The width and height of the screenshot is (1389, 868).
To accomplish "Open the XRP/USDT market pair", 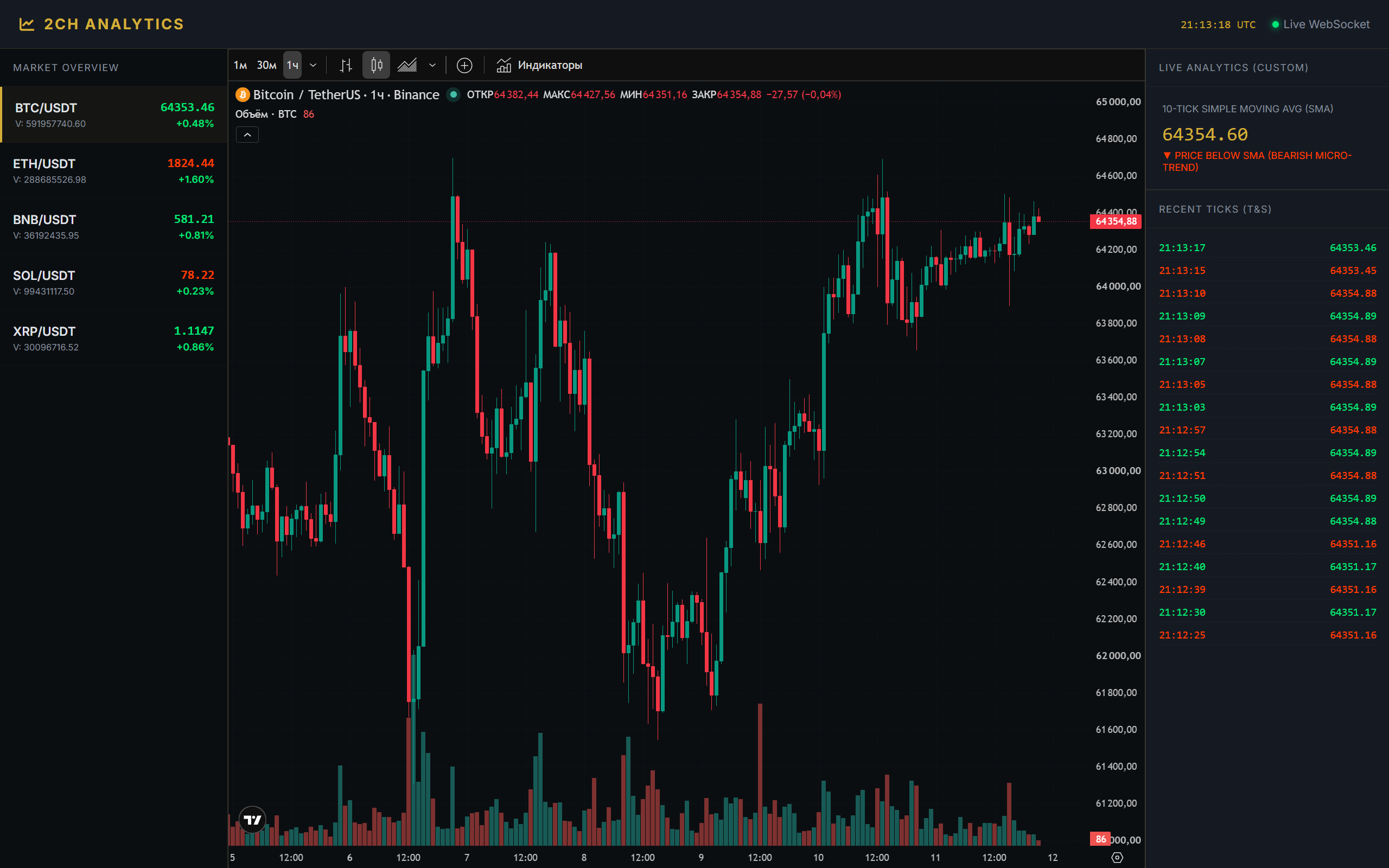I will (113, 339).
